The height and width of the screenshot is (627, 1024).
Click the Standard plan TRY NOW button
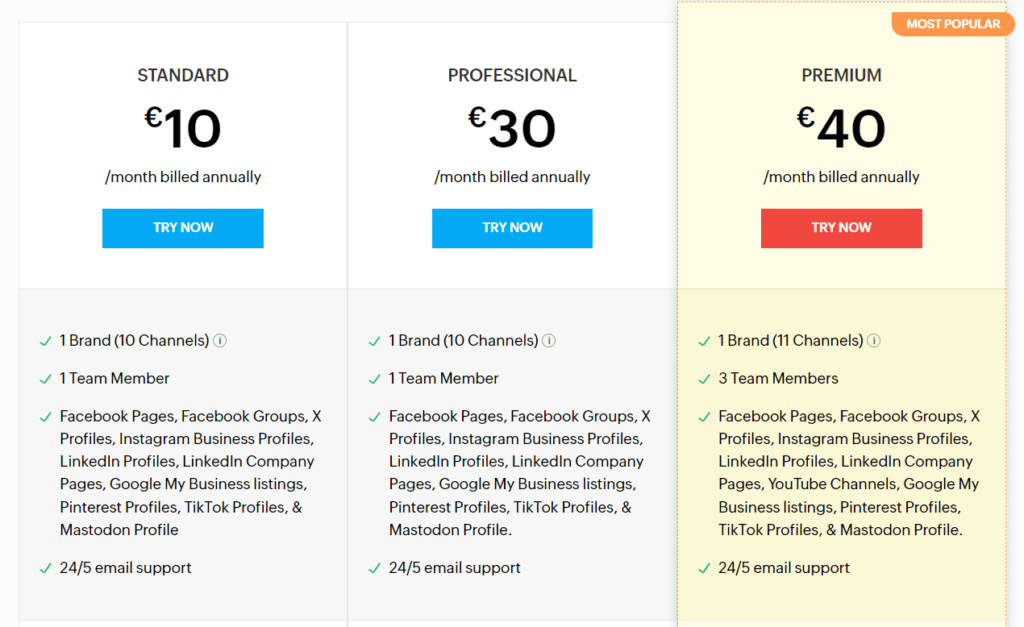183,228
